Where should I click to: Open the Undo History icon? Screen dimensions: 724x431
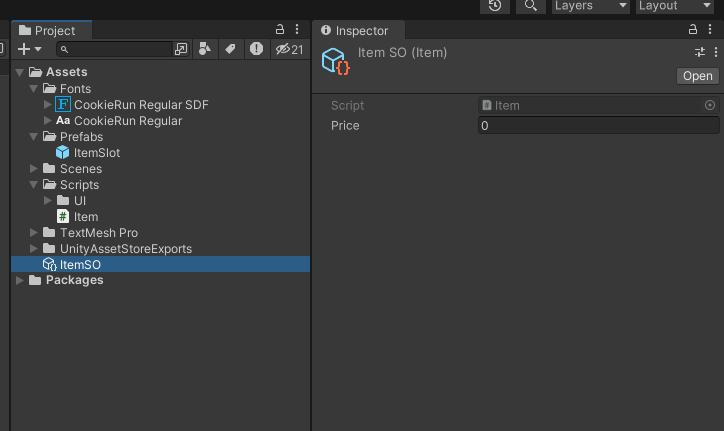[495, 6]
